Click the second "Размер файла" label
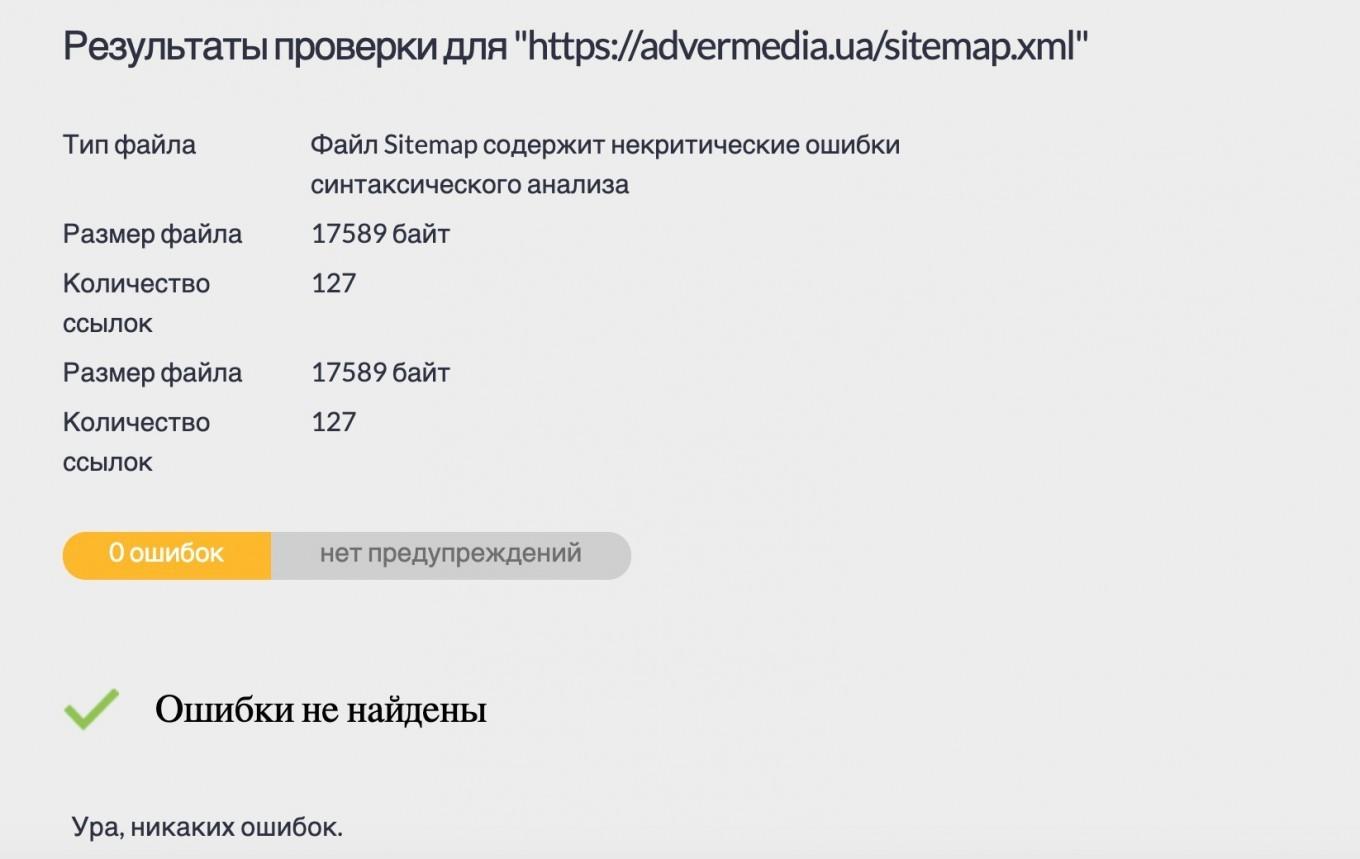Image resolution: width=1360 pixels, height=859 pixels. (152, 373)
